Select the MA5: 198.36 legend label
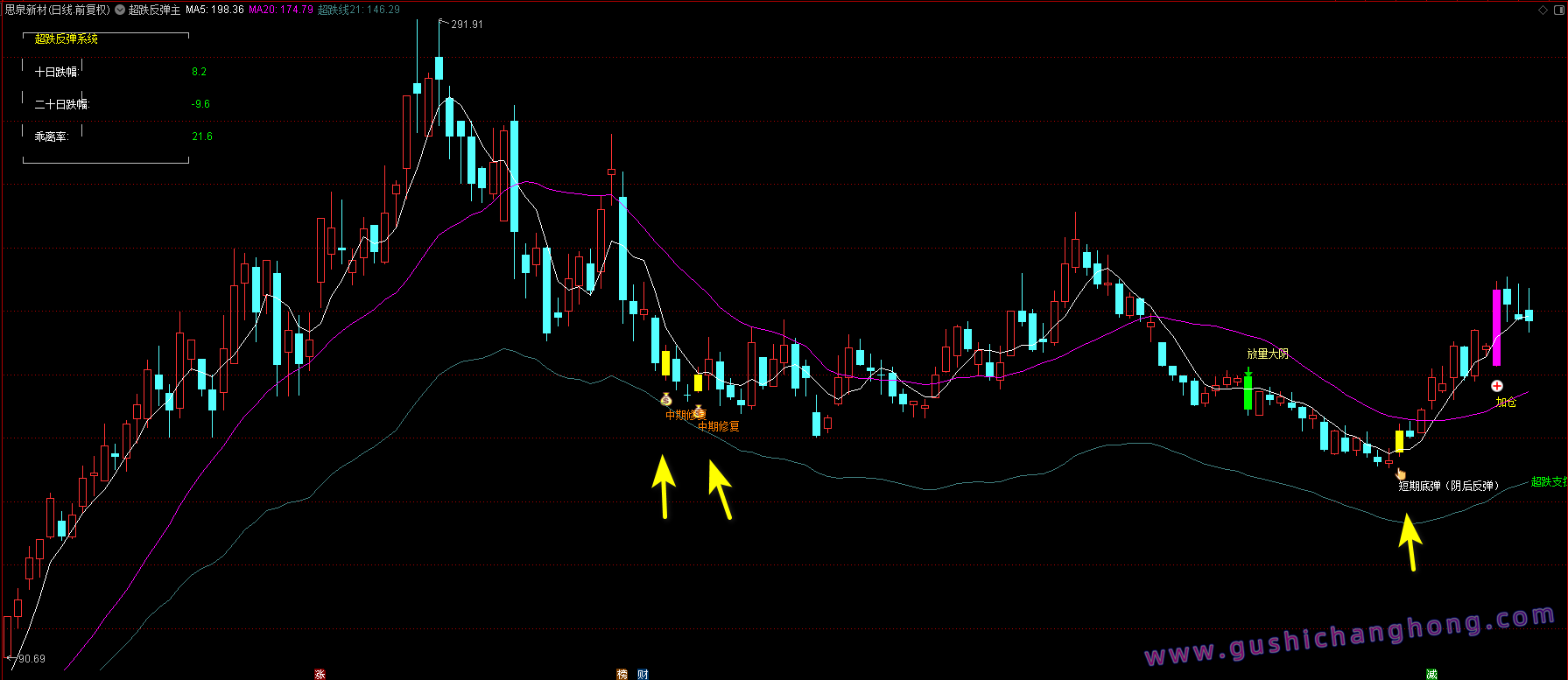Screen dimensions: 1568x680 pos(214,10)
